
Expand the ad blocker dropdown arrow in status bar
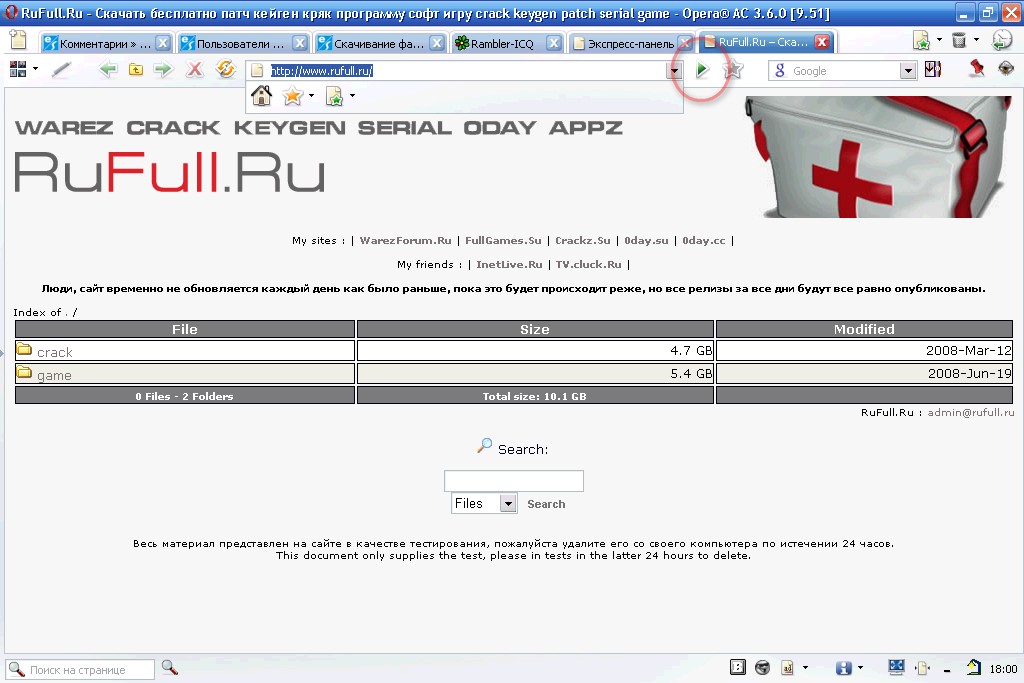(x=805, y=667)
